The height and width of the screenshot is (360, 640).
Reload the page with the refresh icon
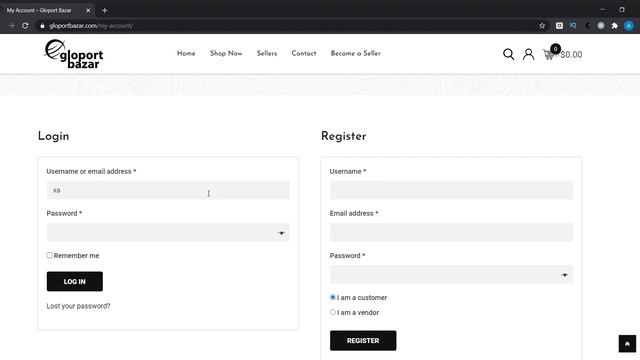coord(25,26)
